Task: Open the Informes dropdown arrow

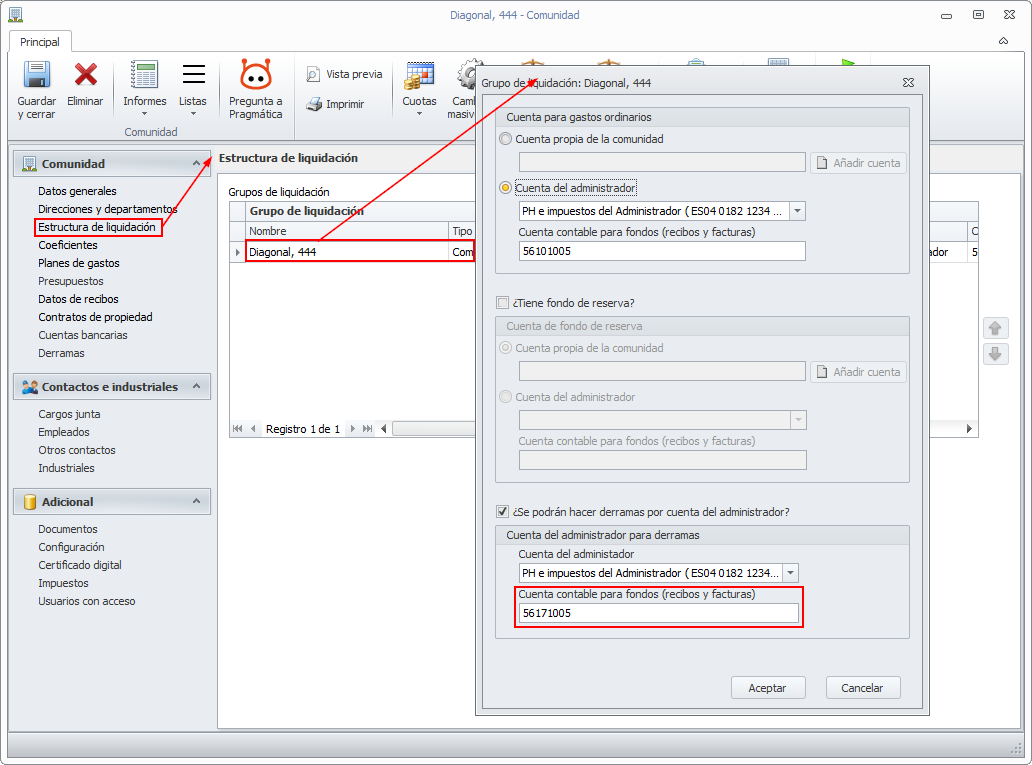Action: (144, 114)
